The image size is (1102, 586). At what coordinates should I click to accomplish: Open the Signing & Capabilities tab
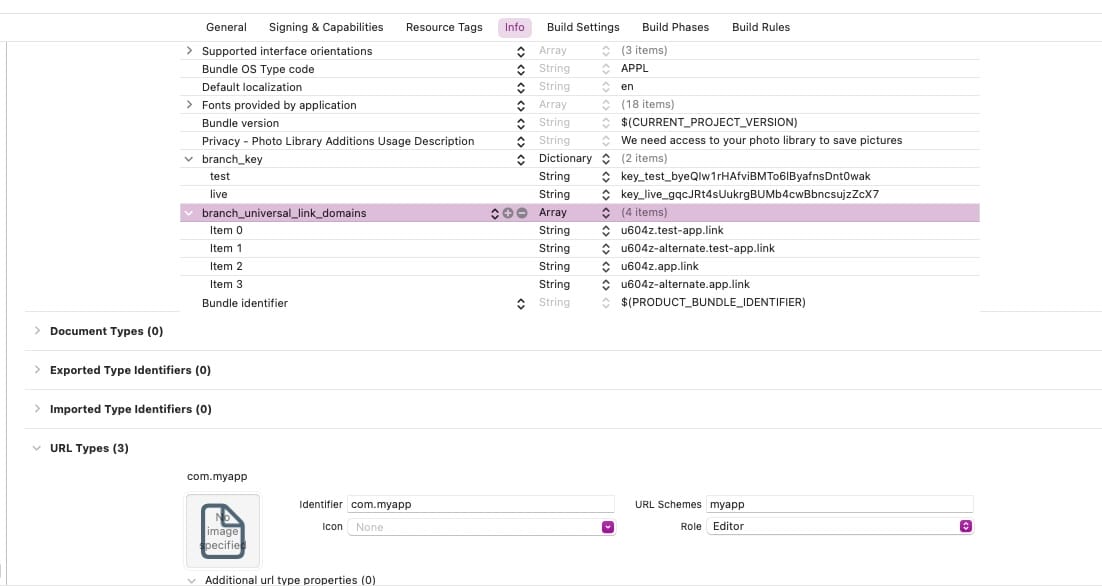point(326,27)
